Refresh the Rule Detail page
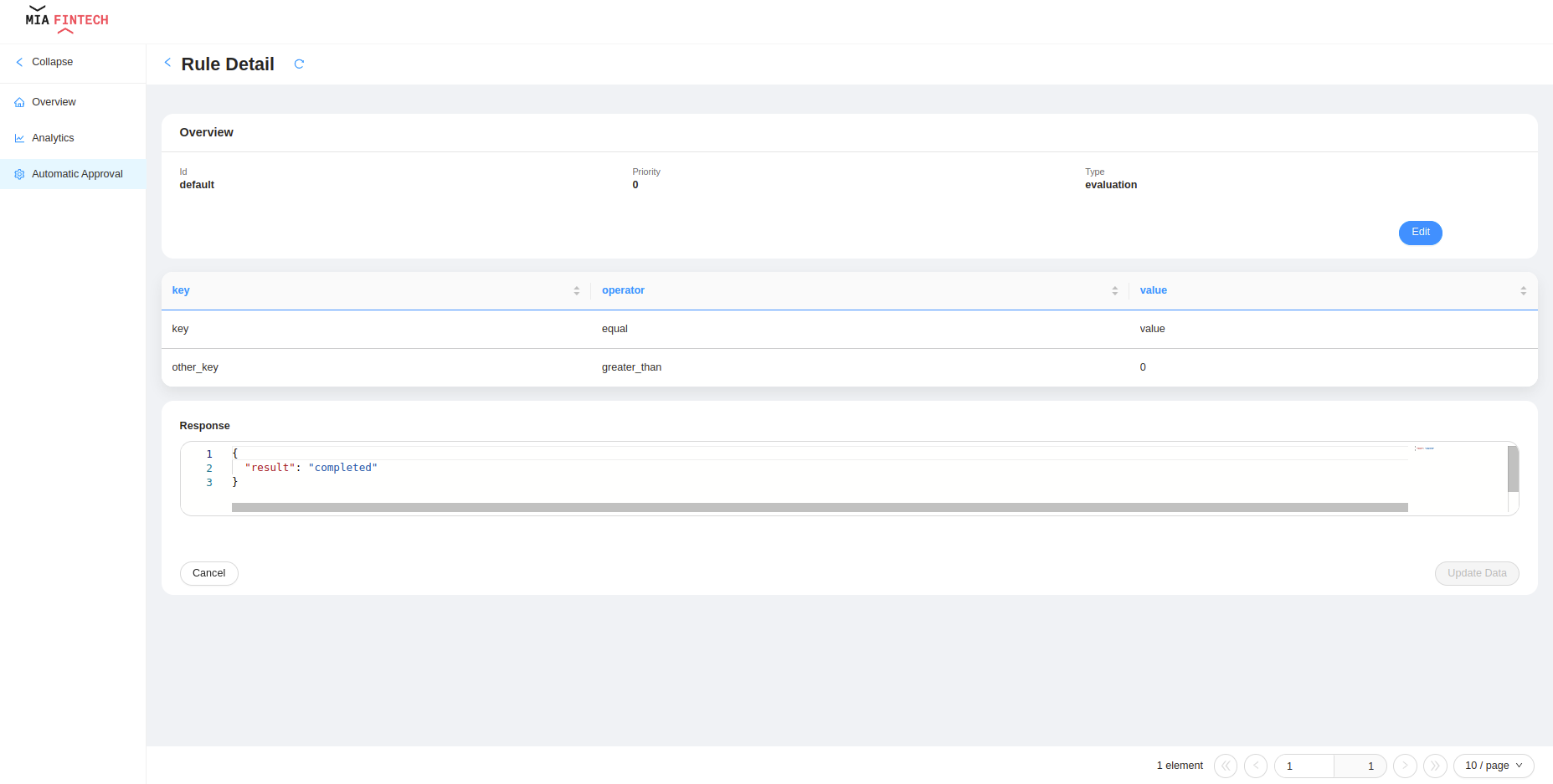 [x=299, y=64]
